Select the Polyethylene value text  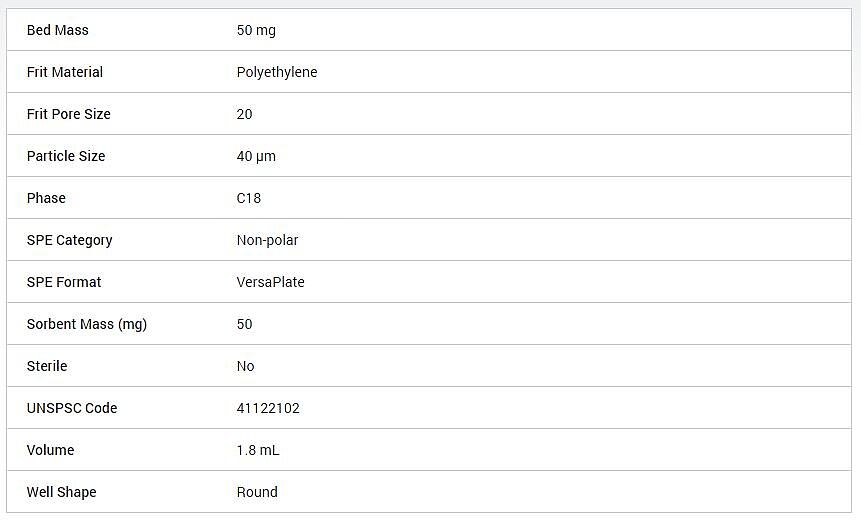point(277,72)
